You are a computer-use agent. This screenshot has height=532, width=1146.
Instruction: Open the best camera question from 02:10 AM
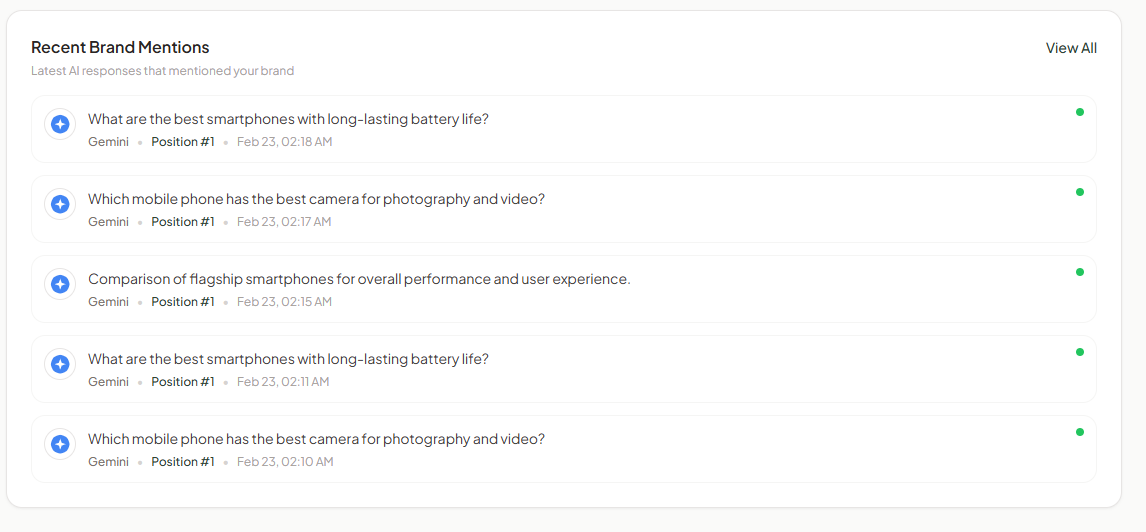tap(316, 439)
